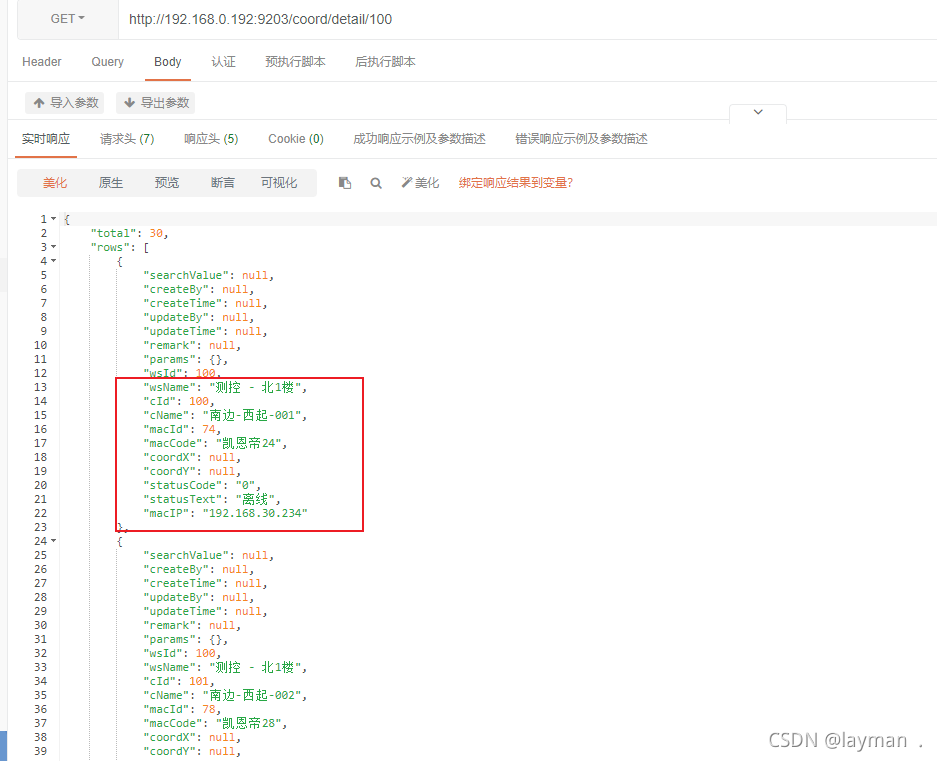Open the 后执行脚本 tab
The height and width of the screenshot is (761, 937).
(x=385, y=62)
